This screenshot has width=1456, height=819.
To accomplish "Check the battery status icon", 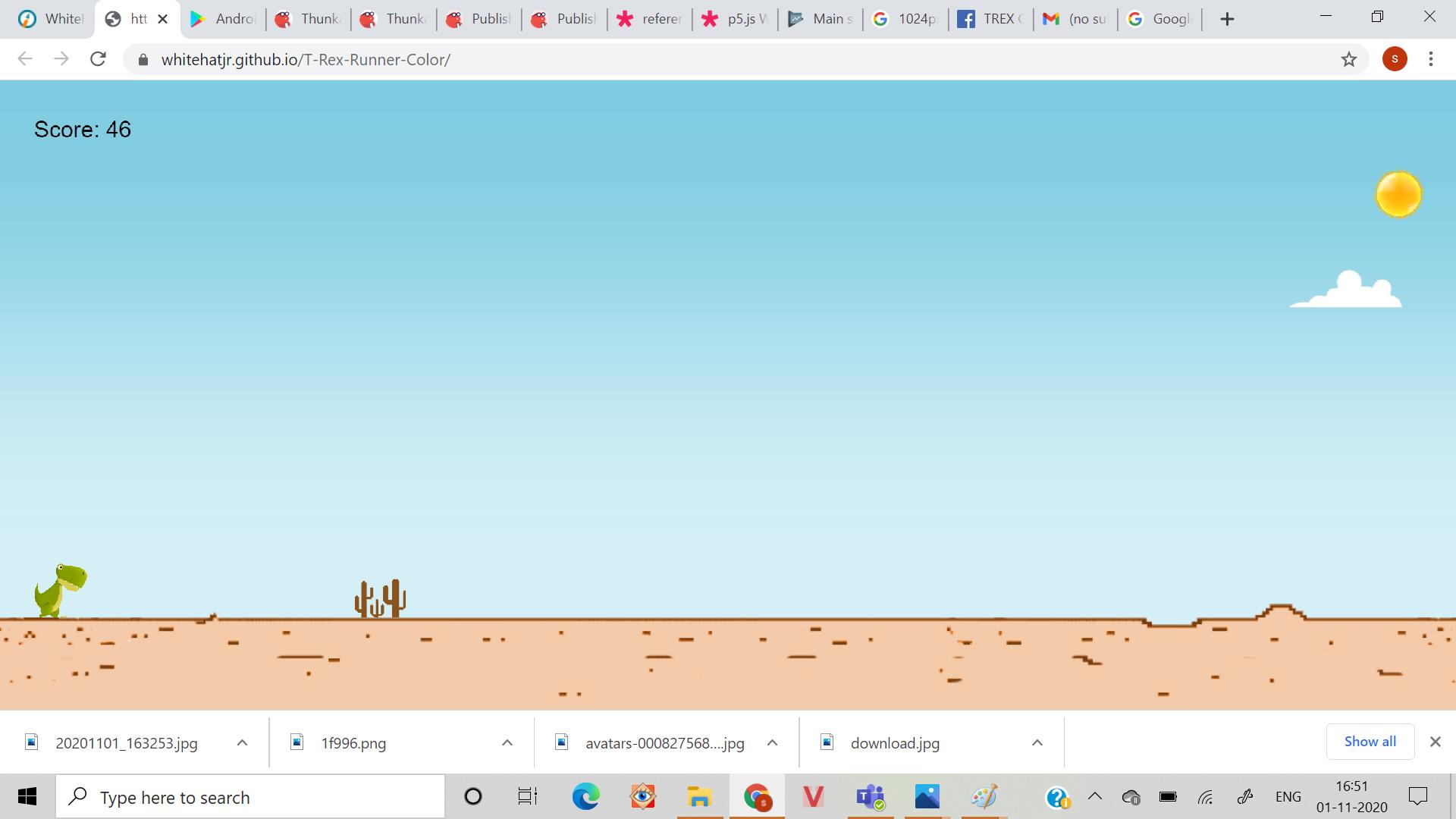I will point(1168,797).
